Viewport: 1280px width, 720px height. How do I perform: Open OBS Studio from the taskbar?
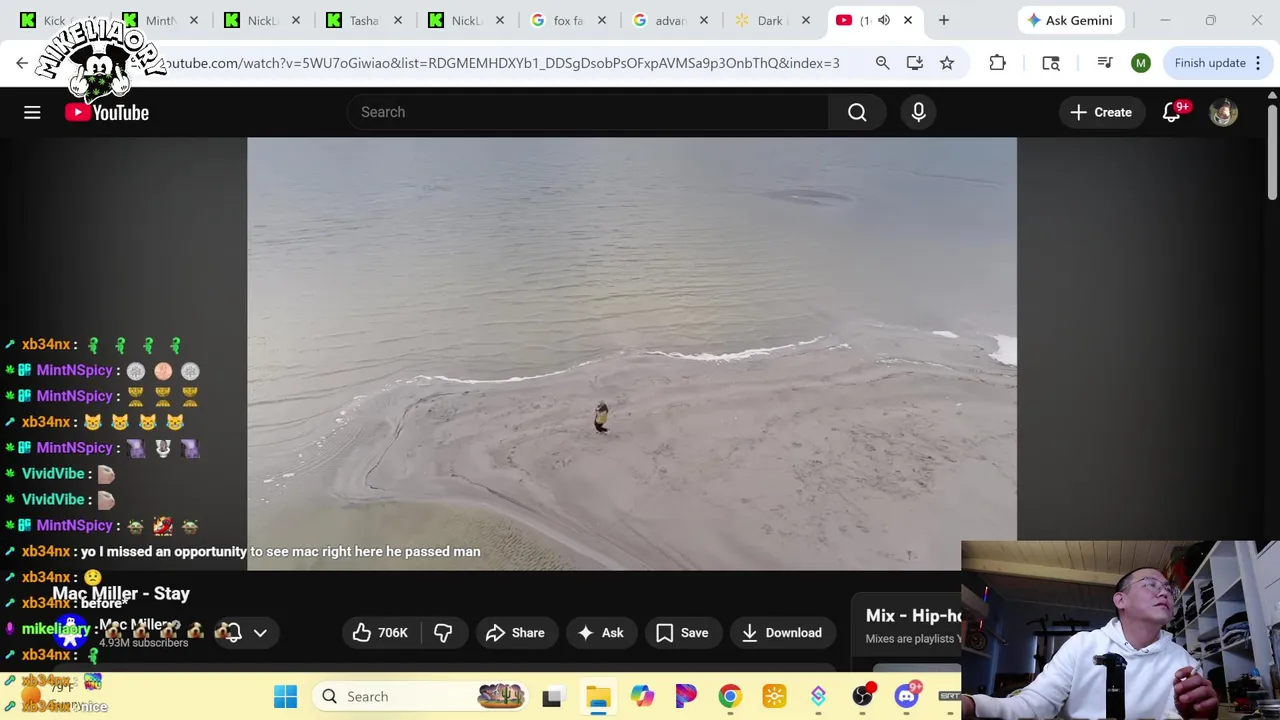[x=863, y=696]
